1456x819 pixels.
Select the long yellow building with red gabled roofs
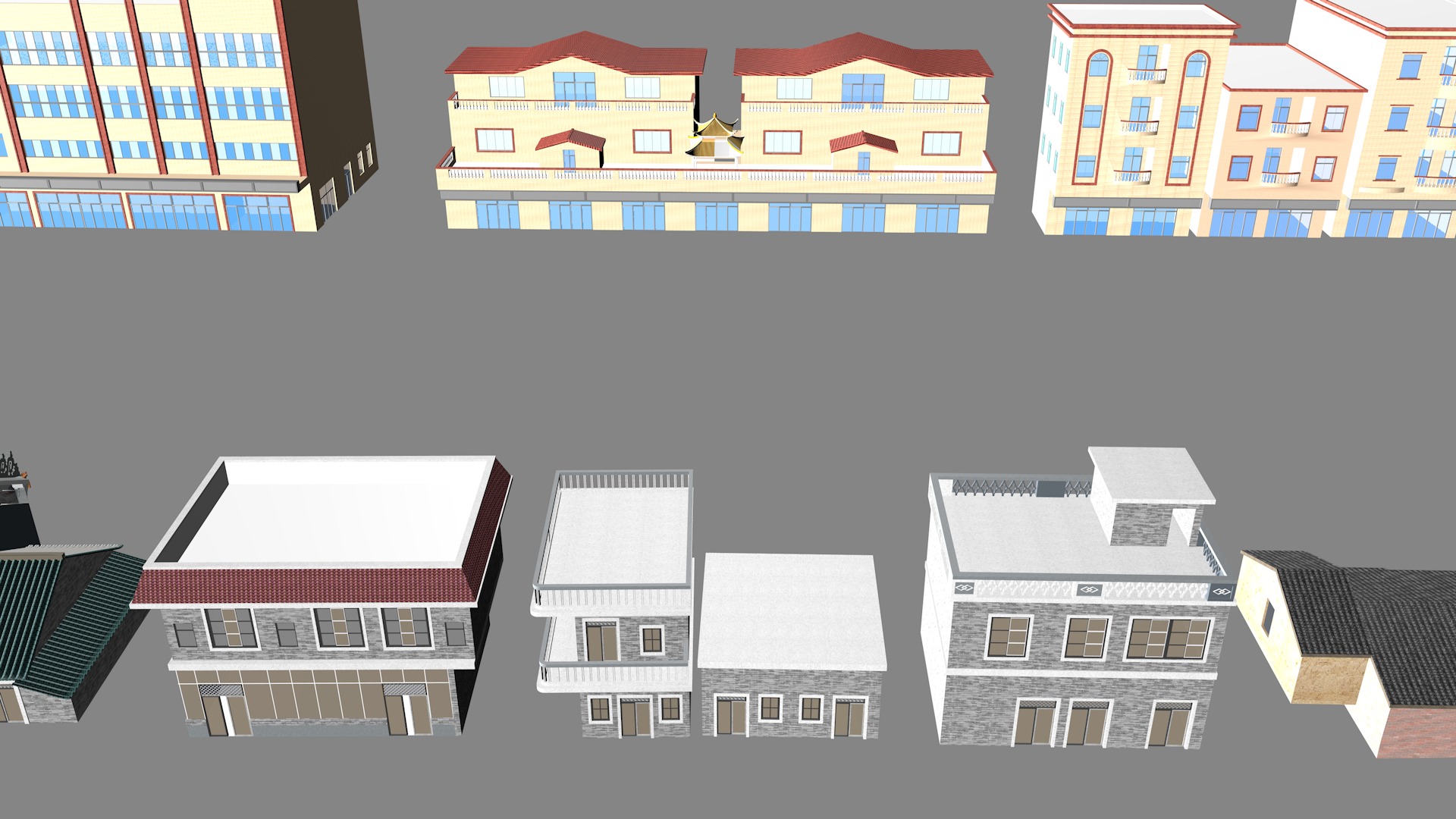click(717, 133)
